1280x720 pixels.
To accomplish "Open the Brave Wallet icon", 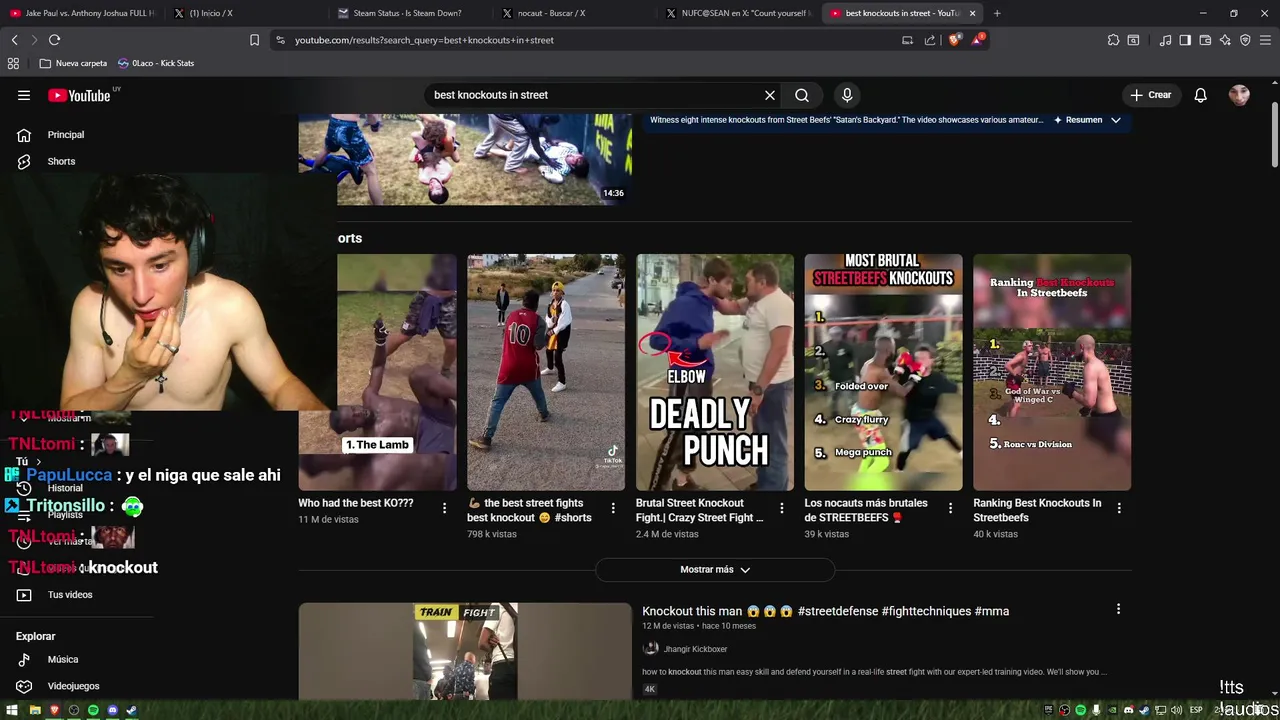I will coord(1205,40).
